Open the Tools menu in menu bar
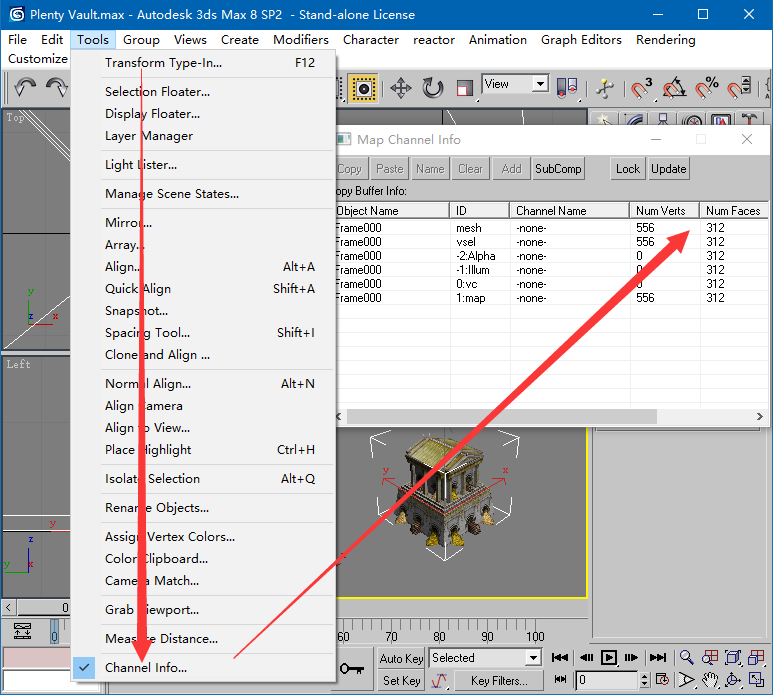 pyautogui.click(x=93, y=40)
